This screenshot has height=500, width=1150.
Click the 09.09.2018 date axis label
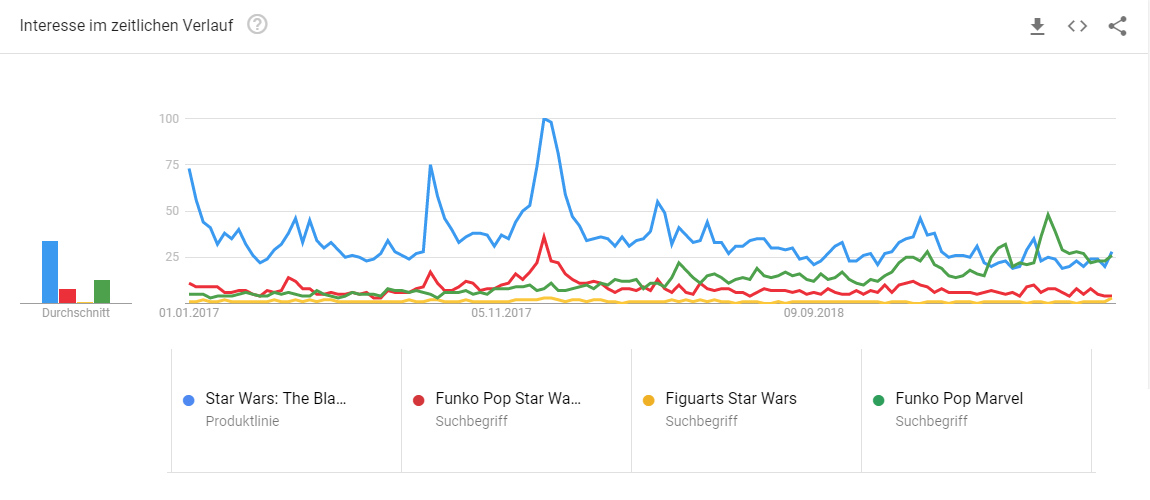[813, 314]
